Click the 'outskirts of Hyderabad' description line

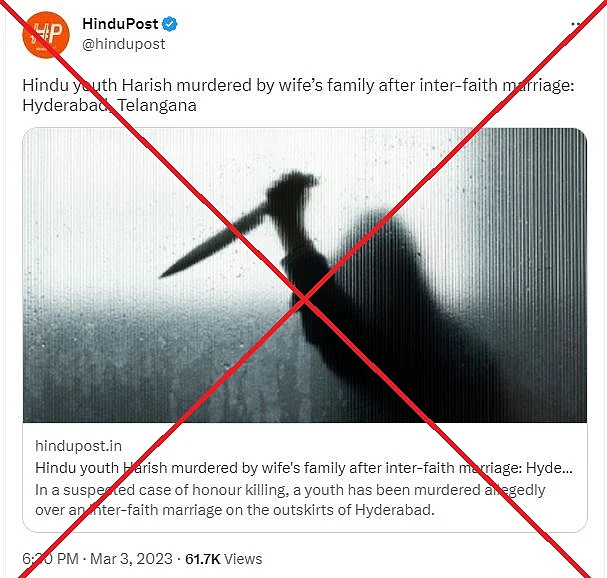click(x=235, y=510)
